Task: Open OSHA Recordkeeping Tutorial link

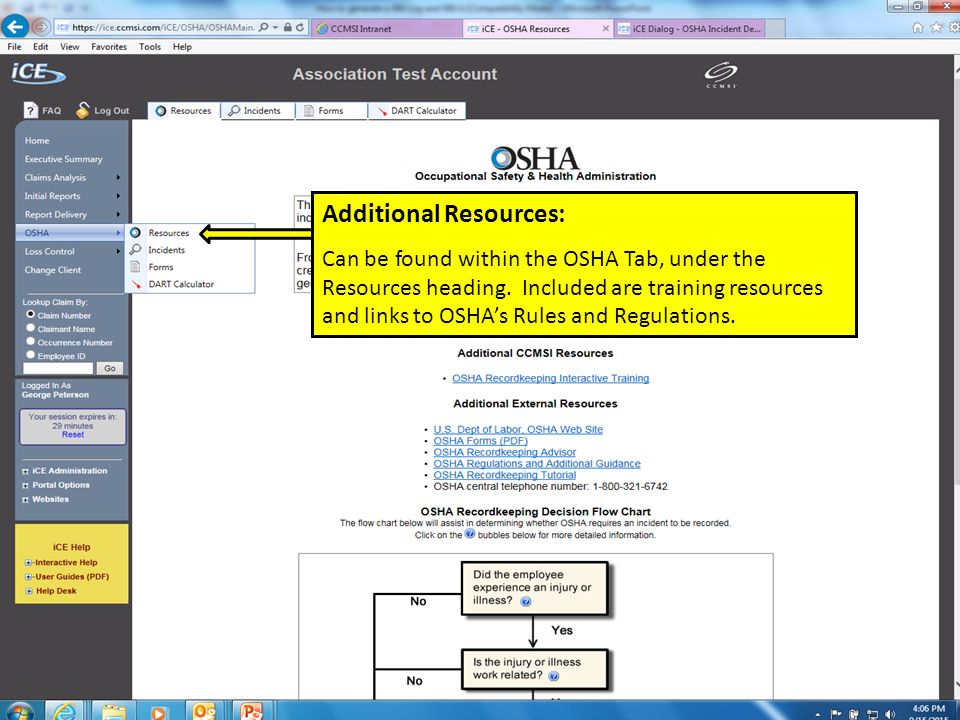Action: click(504, 475)
